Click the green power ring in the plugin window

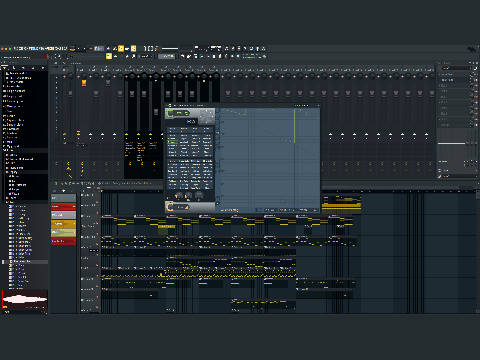click(x=170, y=113)
